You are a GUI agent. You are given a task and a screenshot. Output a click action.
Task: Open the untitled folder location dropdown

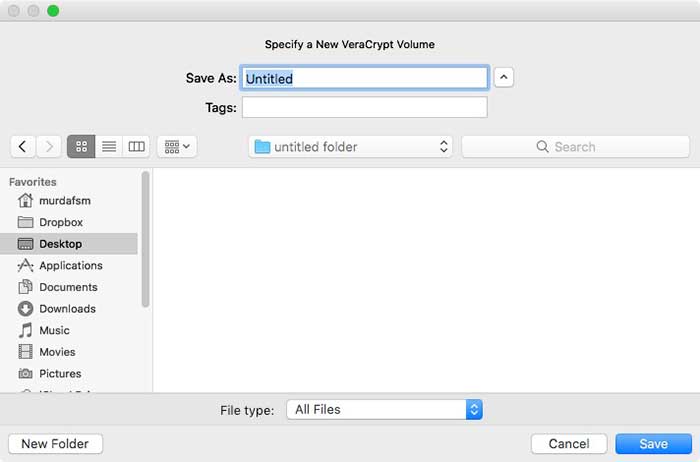[x=350, y=146]
